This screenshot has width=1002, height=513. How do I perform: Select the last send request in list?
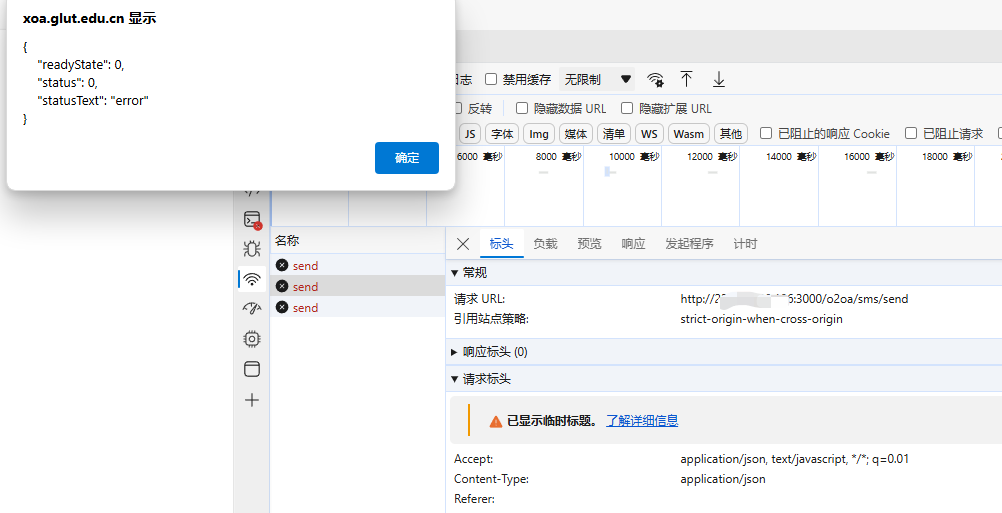click(x=357, y=307)
